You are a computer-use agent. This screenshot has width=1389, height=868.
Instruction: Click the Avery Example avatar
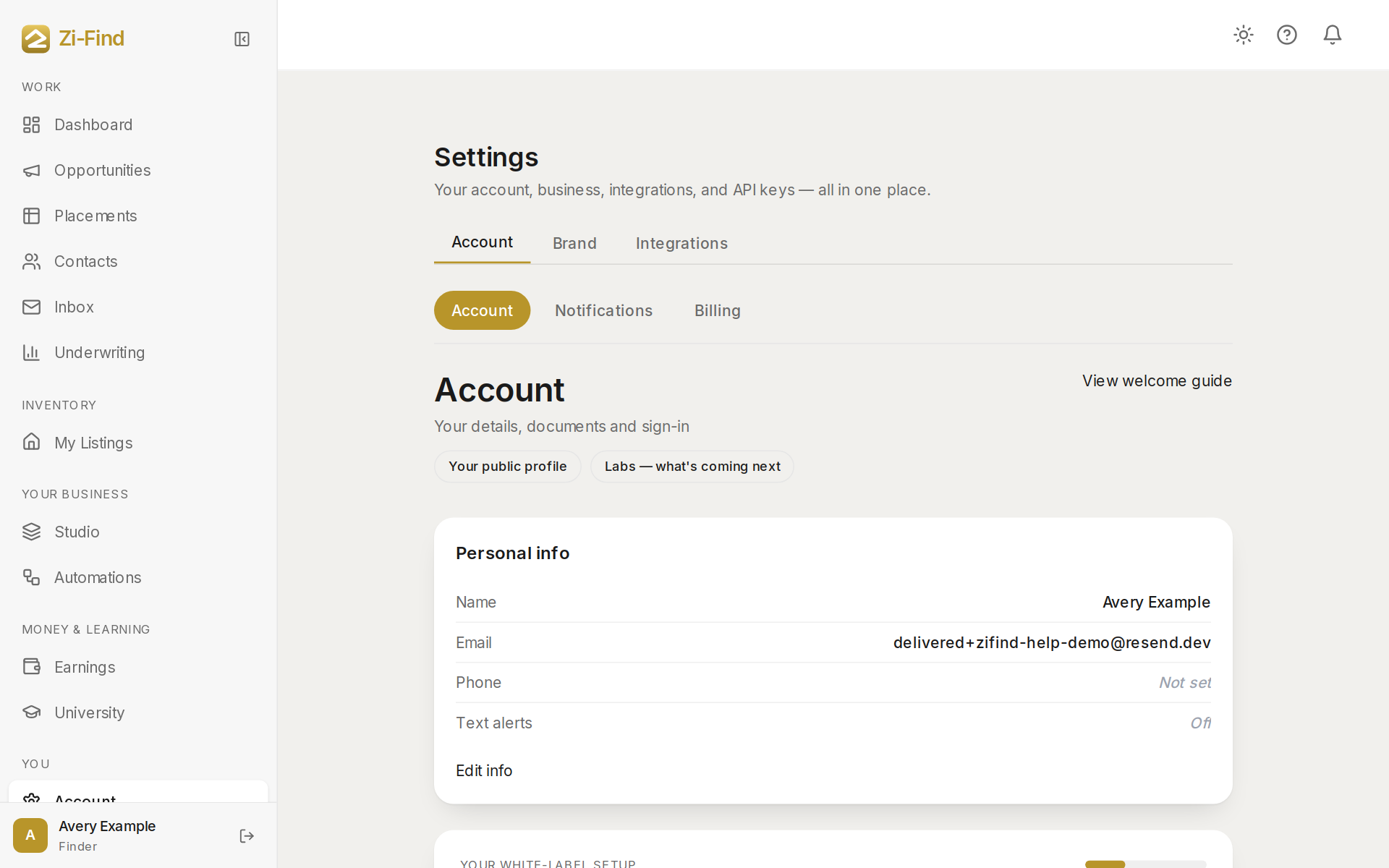point(30,835)
